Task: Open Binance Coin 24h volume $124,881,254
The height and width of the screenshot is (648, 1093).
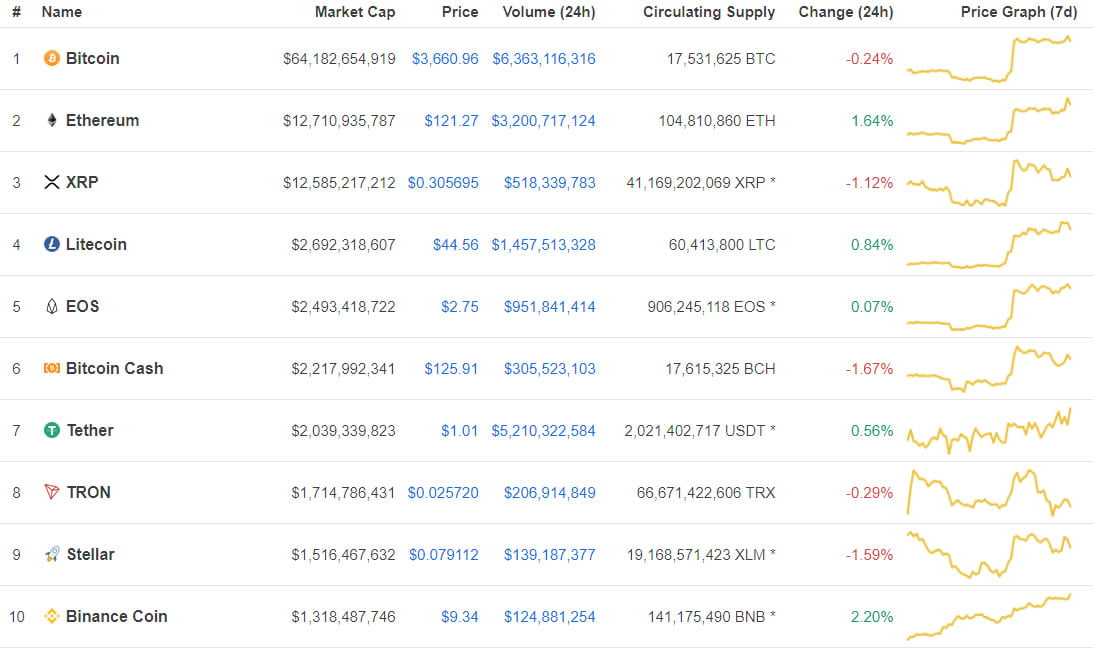Action: click(x=550, y=617)
